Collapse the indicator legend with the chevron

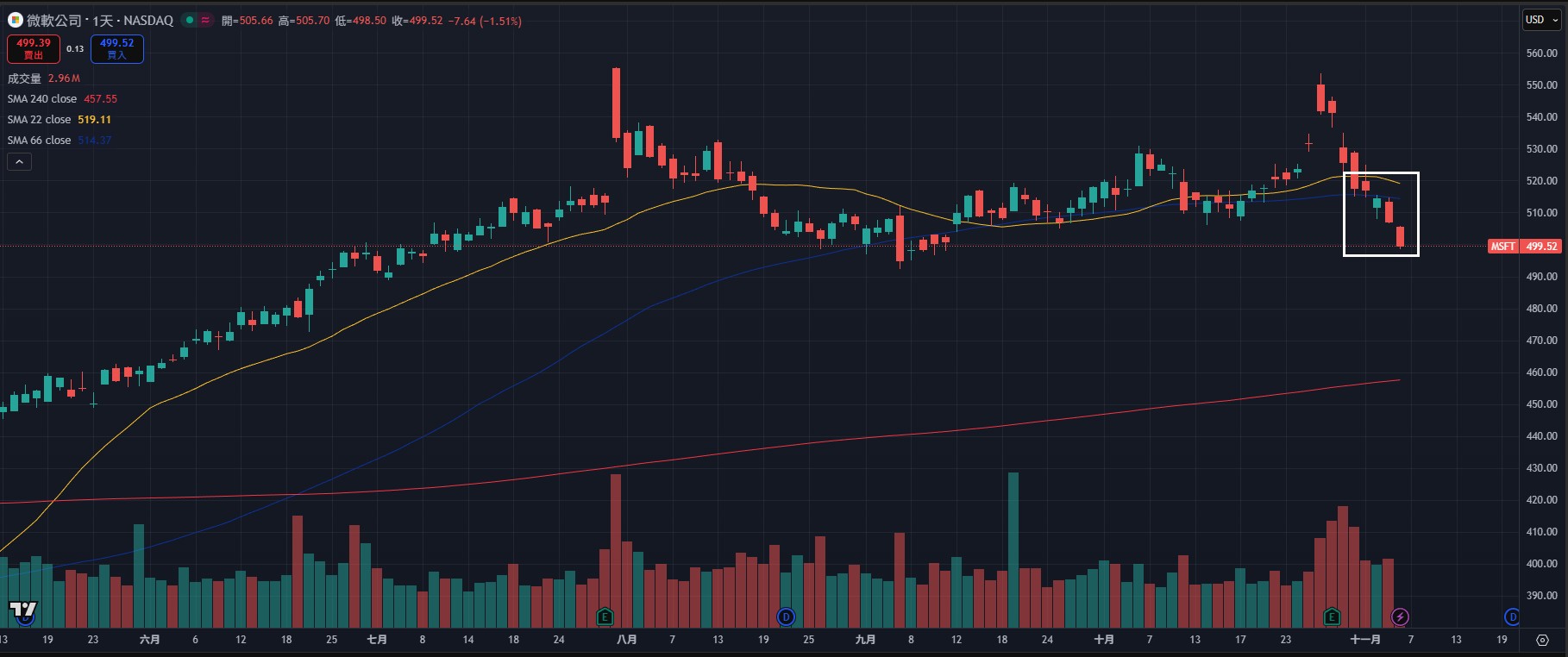19,161
